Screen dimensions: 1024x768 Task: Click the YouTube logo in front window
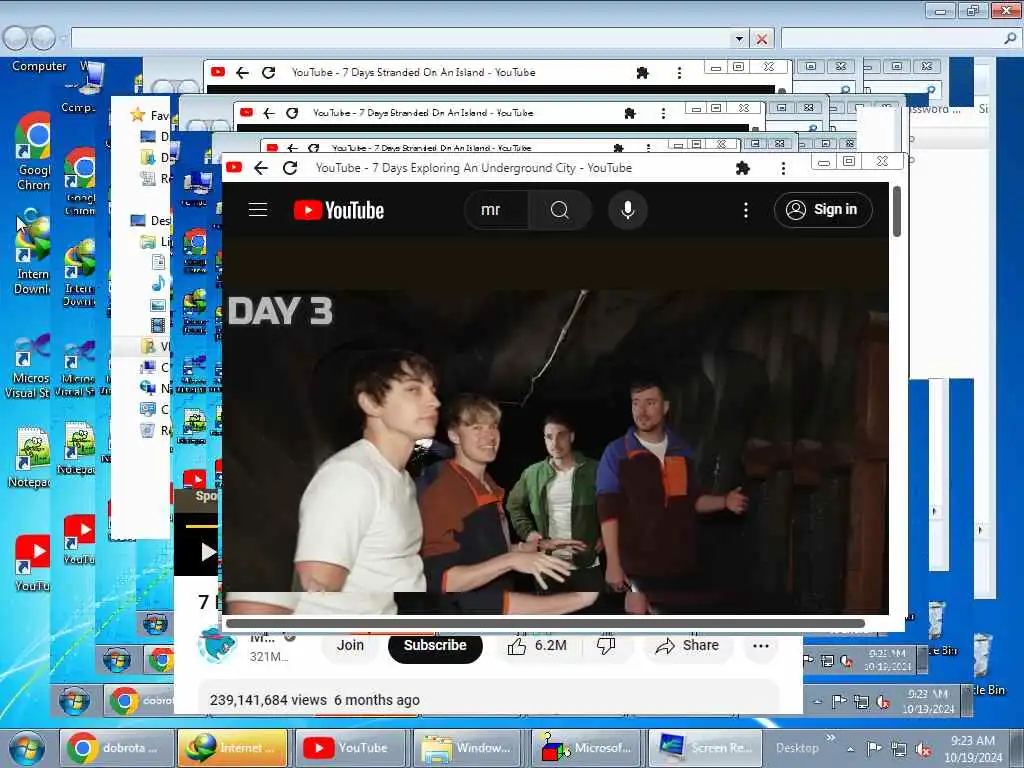click(x=338, y=210)
